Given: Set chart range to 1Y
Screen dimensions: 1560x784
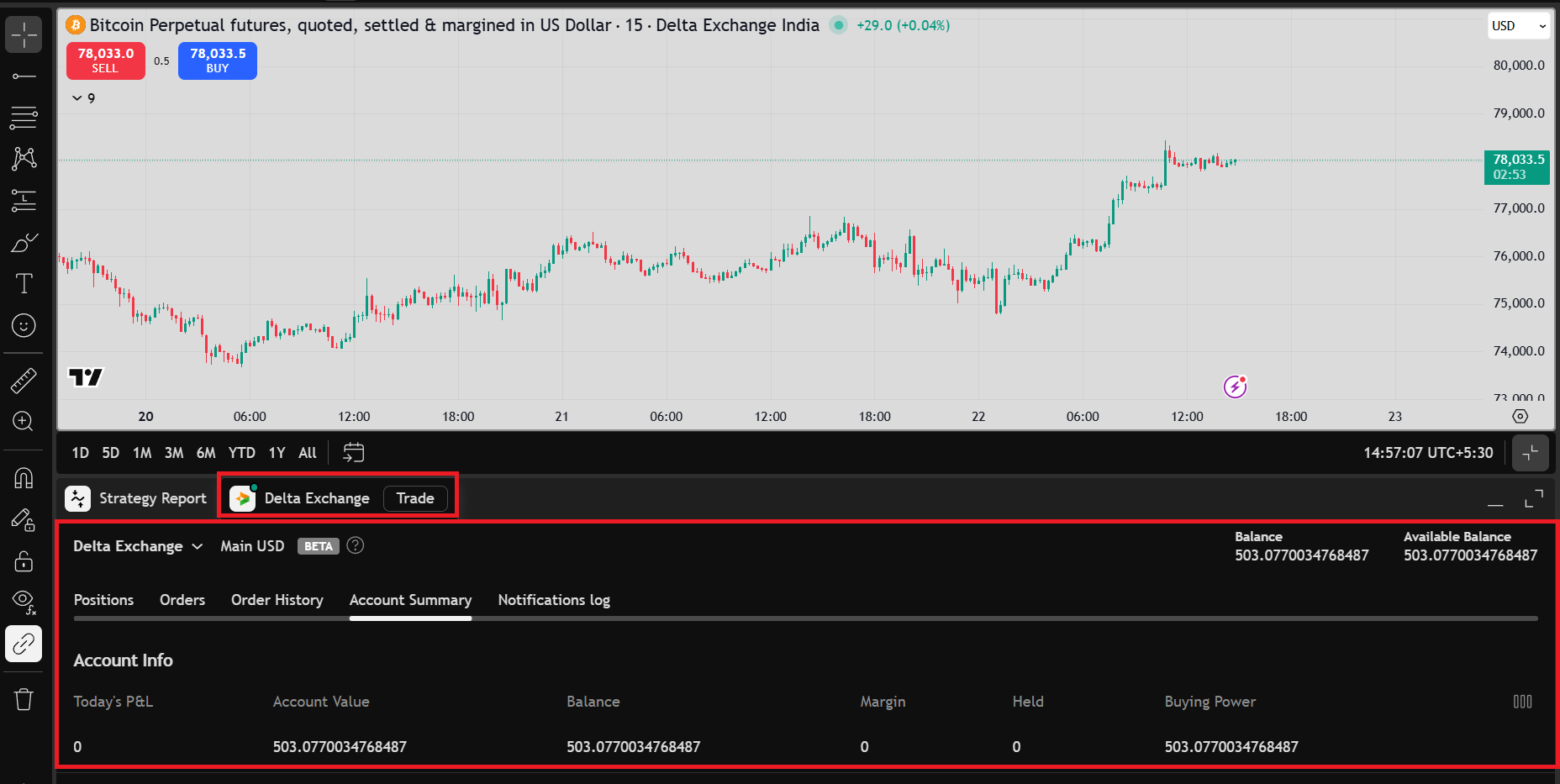Looking at the screenshot, I should click(x=277, y=453).
